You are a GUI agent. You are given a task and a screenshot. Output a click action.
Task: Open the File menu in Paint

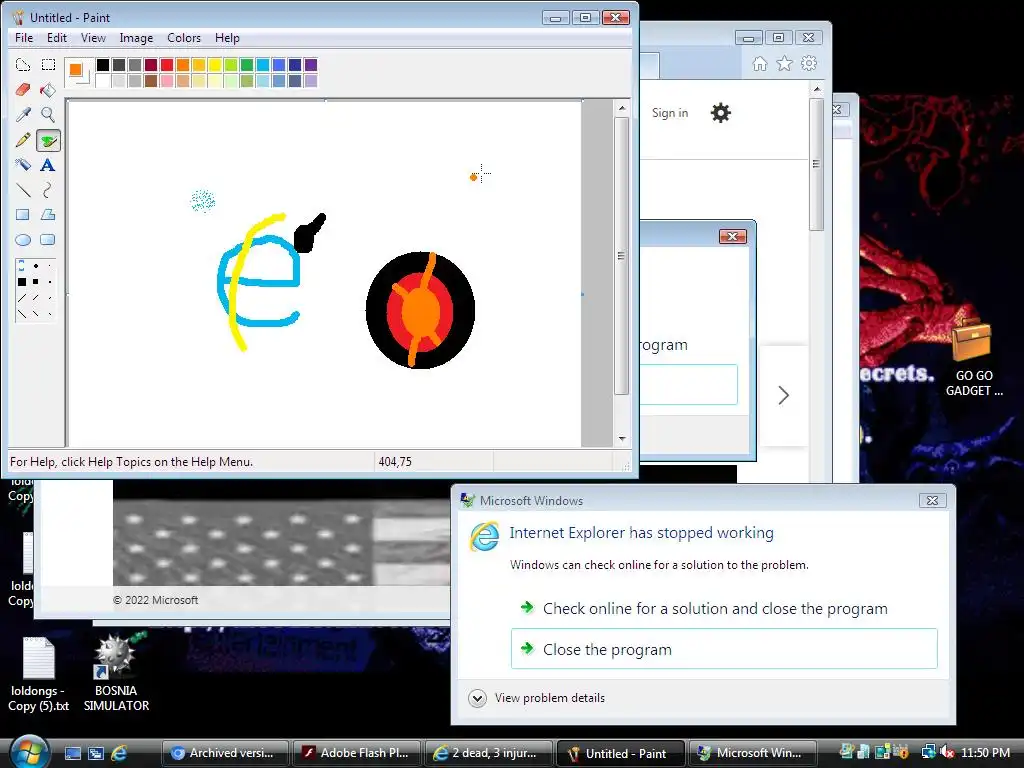(24, 38)
